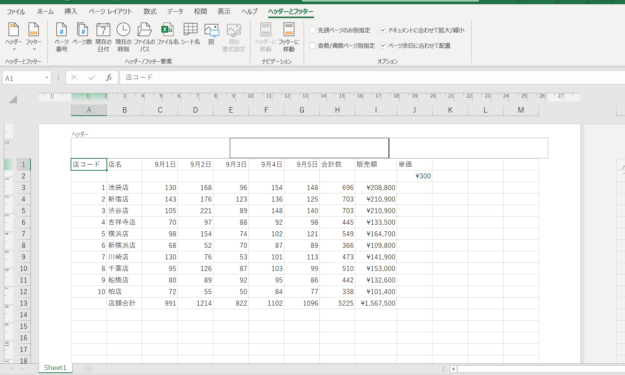
Task: Open the ファイル menu tab
Action: point(16,12)
